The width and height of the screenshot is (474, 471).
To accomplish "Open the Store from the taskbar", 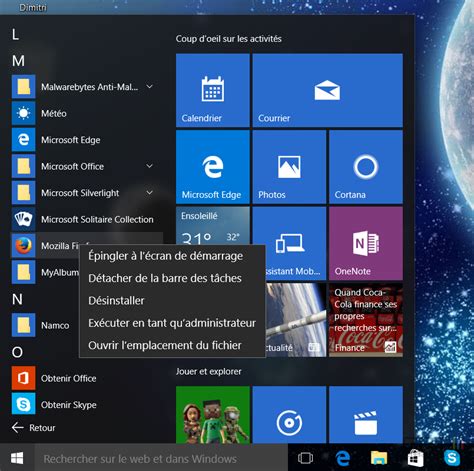I will tap(416, 458).
